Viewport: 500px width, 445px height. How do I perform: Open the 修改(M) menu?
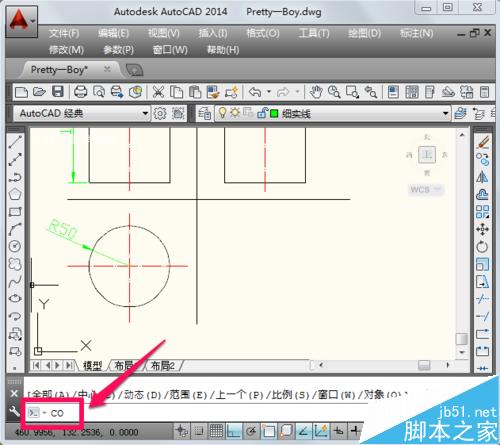(x=66, y=50)
